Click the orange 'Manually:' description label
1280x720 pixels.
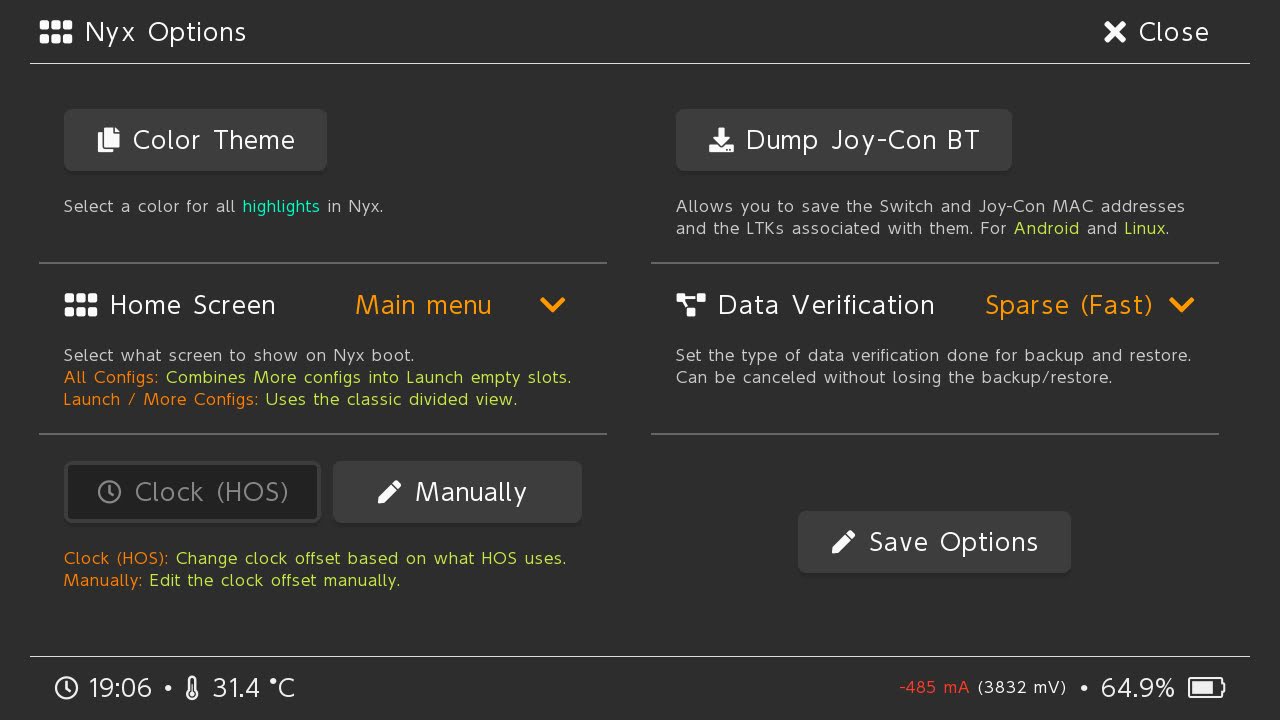pos(103,581)
